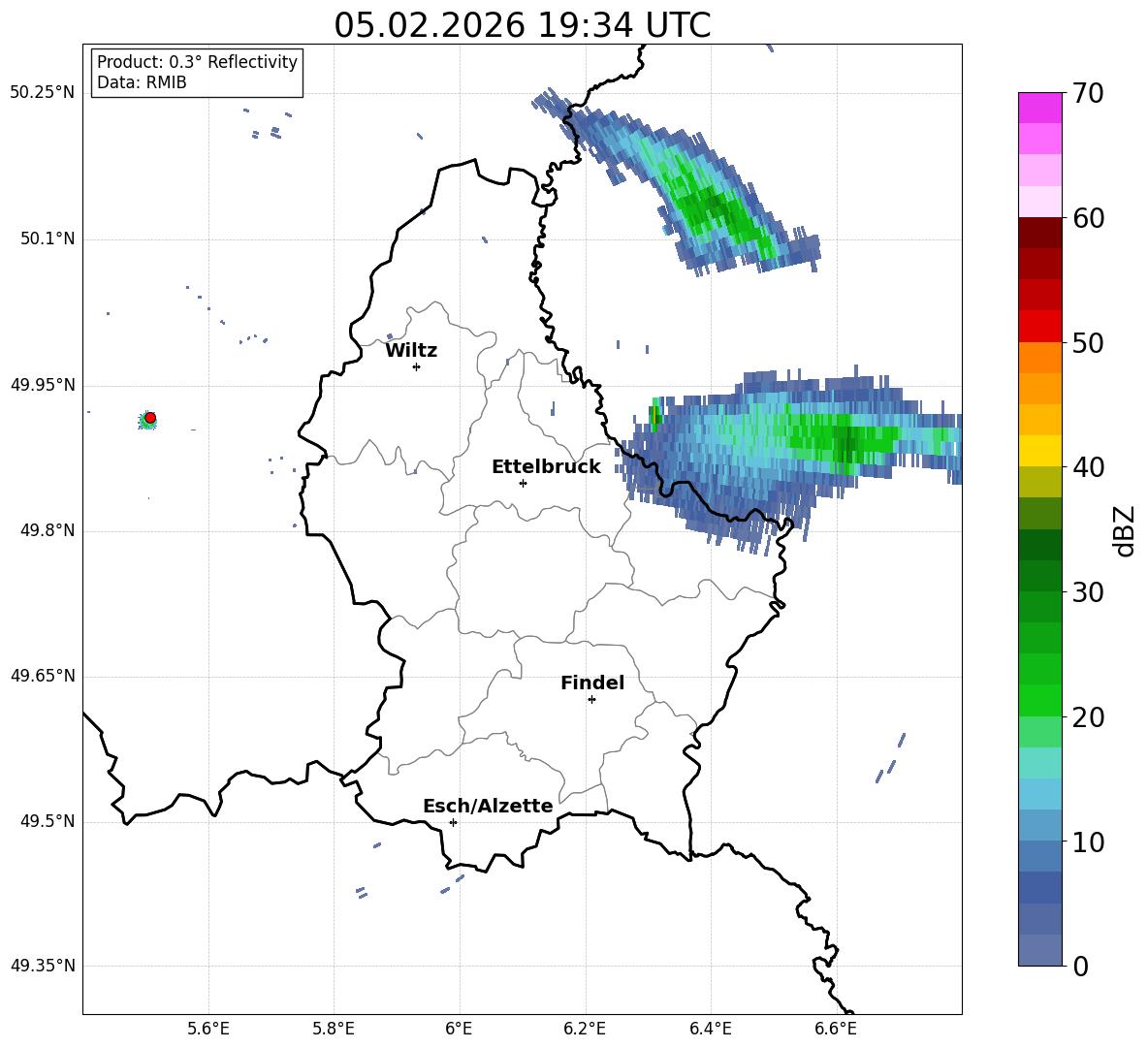The image size is (1148, 1048).
Task: Click the colorbar value 20
Action: click(x=1088, y=717)
